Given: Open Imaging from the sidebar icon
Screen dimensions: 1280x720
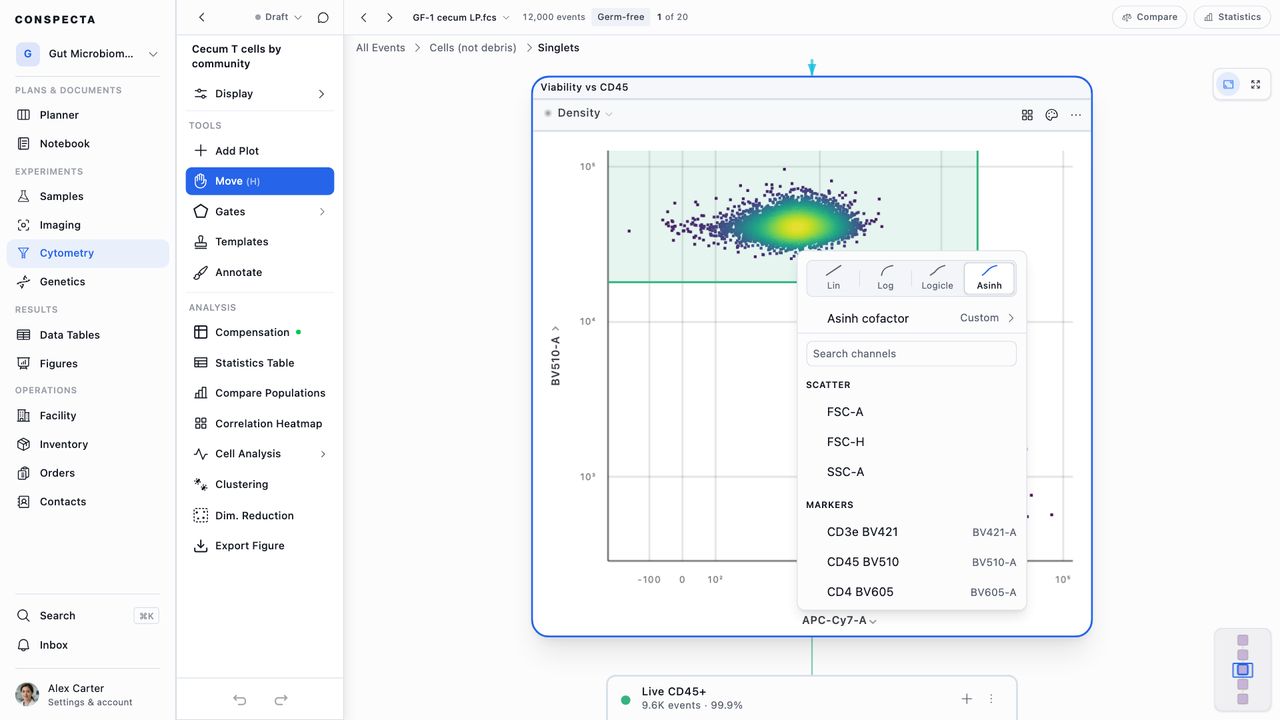Looking at the screenshot, I should click(x=24, y=225).
